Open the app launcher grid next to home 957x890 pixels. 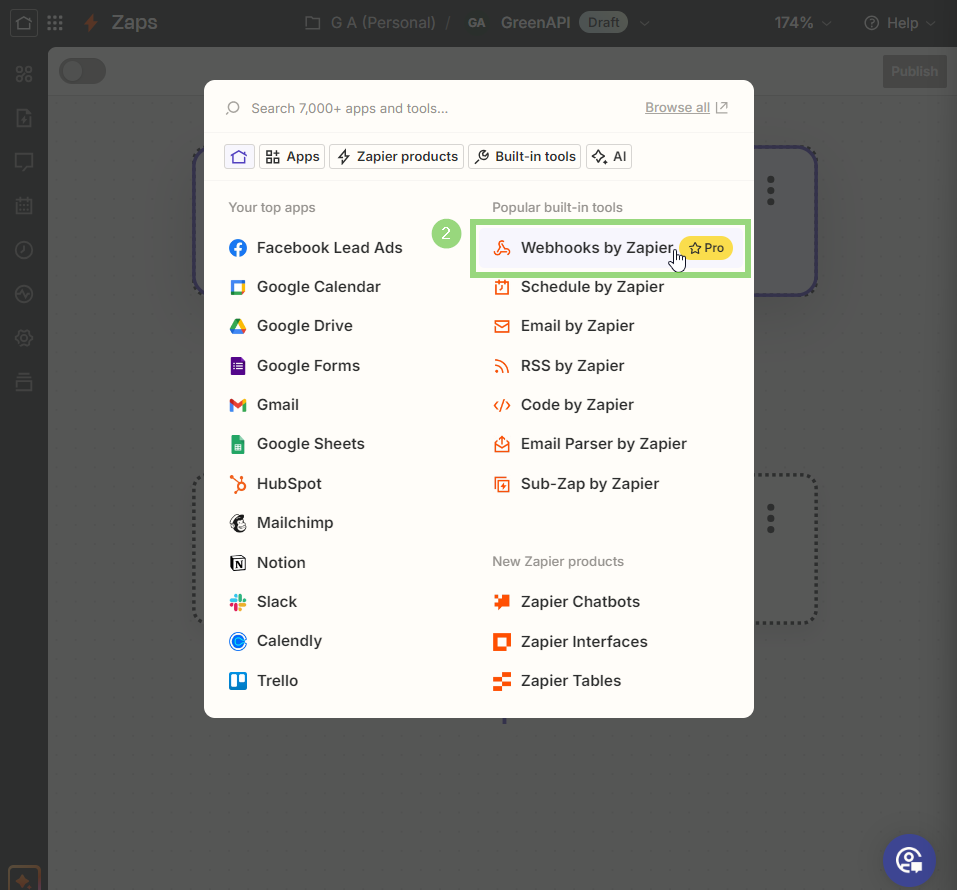click(x=55, y=22)
